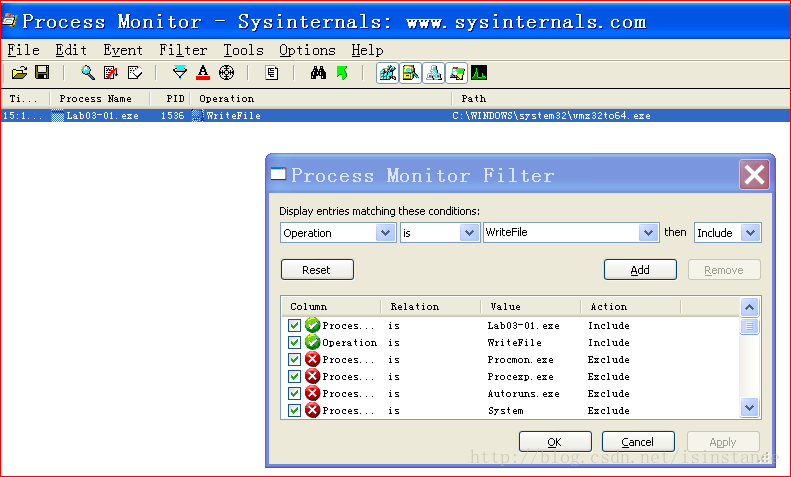Toggle the Capture magnifier icon
791x477 pixels.
88,73
